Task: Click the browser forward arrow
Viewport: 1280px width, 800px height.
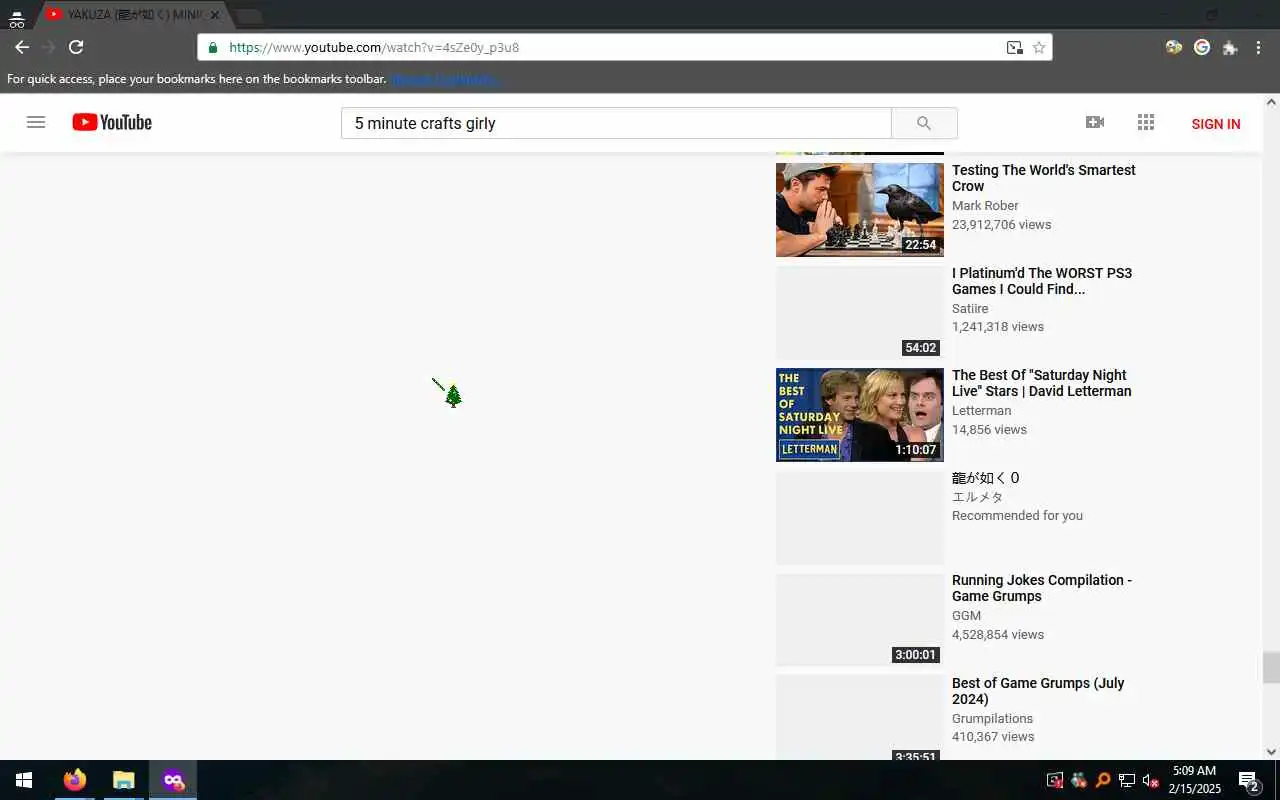Action: [48, 47]
